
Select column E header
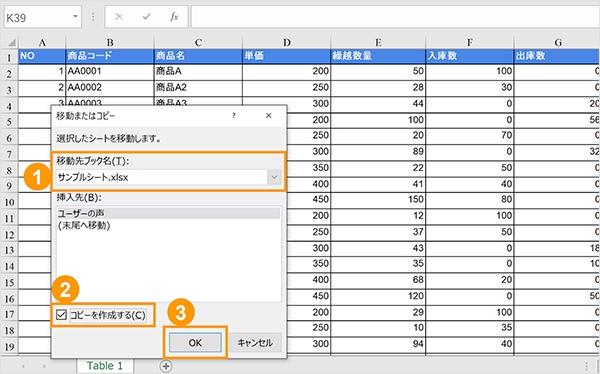click(x=378, y=42)
